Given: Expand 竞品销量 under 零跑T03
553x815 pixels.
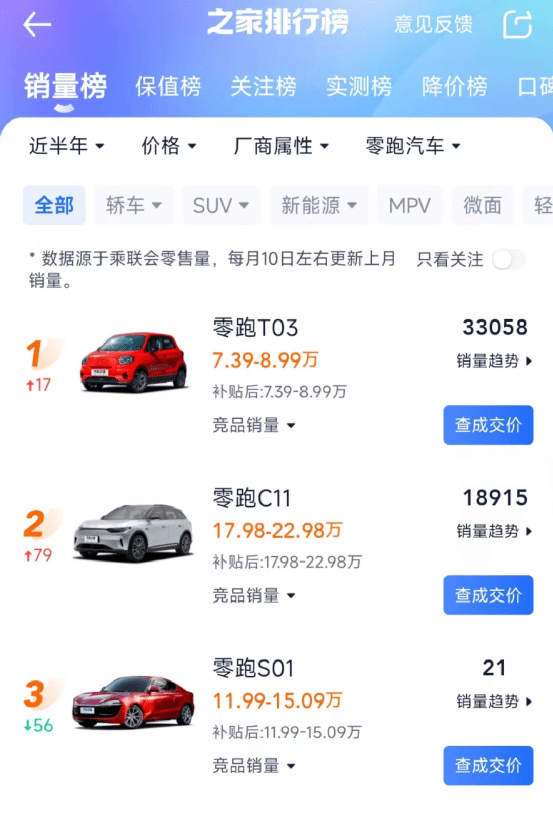Looking at the screenshot, I should click(x=254, y=425).
